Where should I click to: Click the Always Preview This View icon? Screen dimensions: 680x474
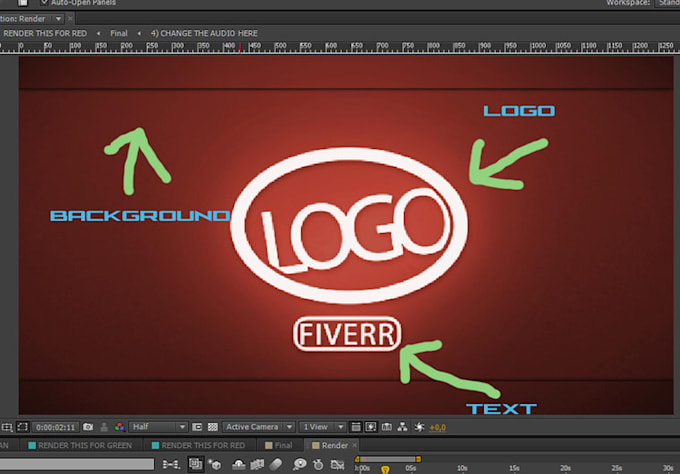tap(7, 427)
